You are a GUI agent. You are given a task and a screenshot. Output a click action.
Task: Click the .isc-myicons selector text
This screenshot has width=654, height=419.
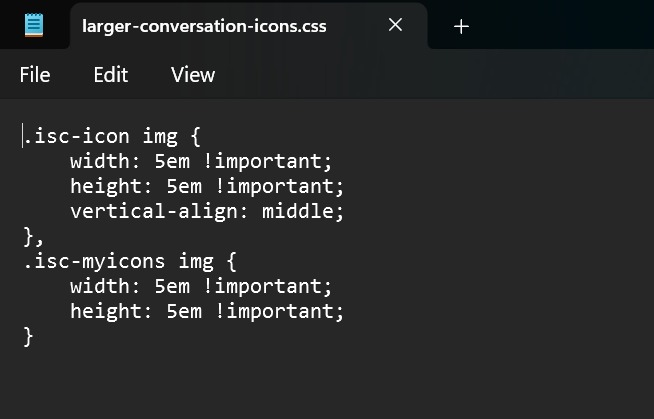coord(95,262)
